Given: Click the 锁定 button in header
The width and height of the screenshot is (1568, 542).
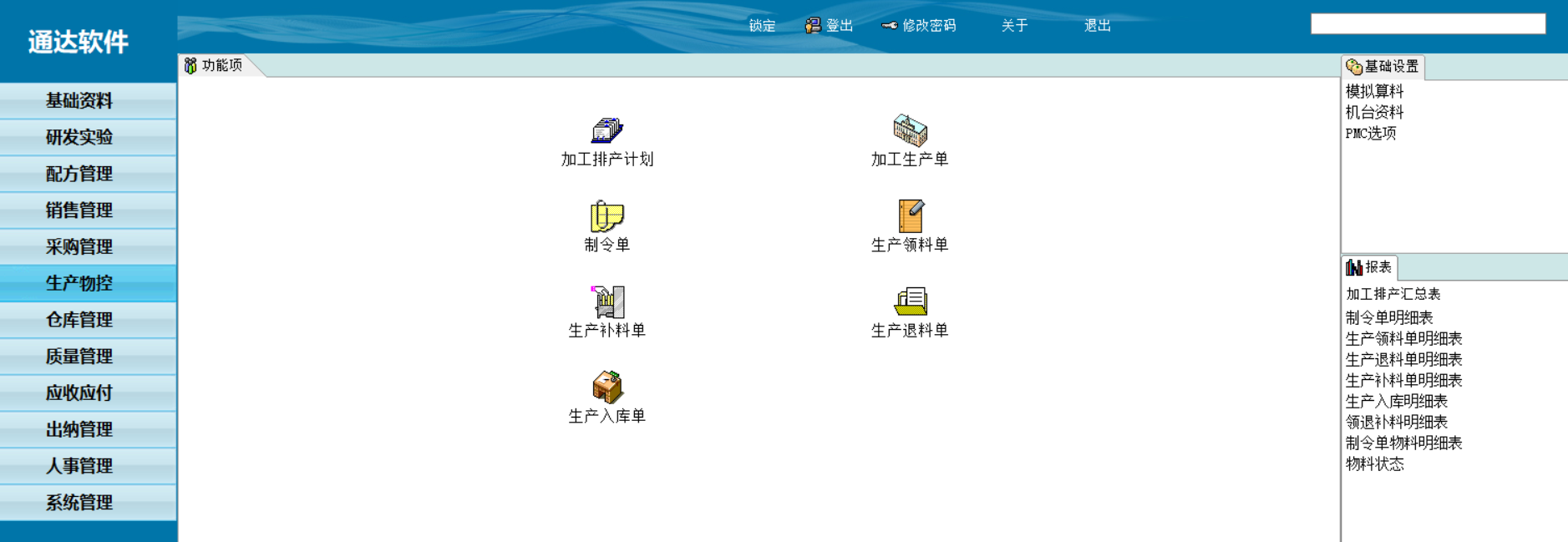Looking at the screenshot, I should 762,26.
